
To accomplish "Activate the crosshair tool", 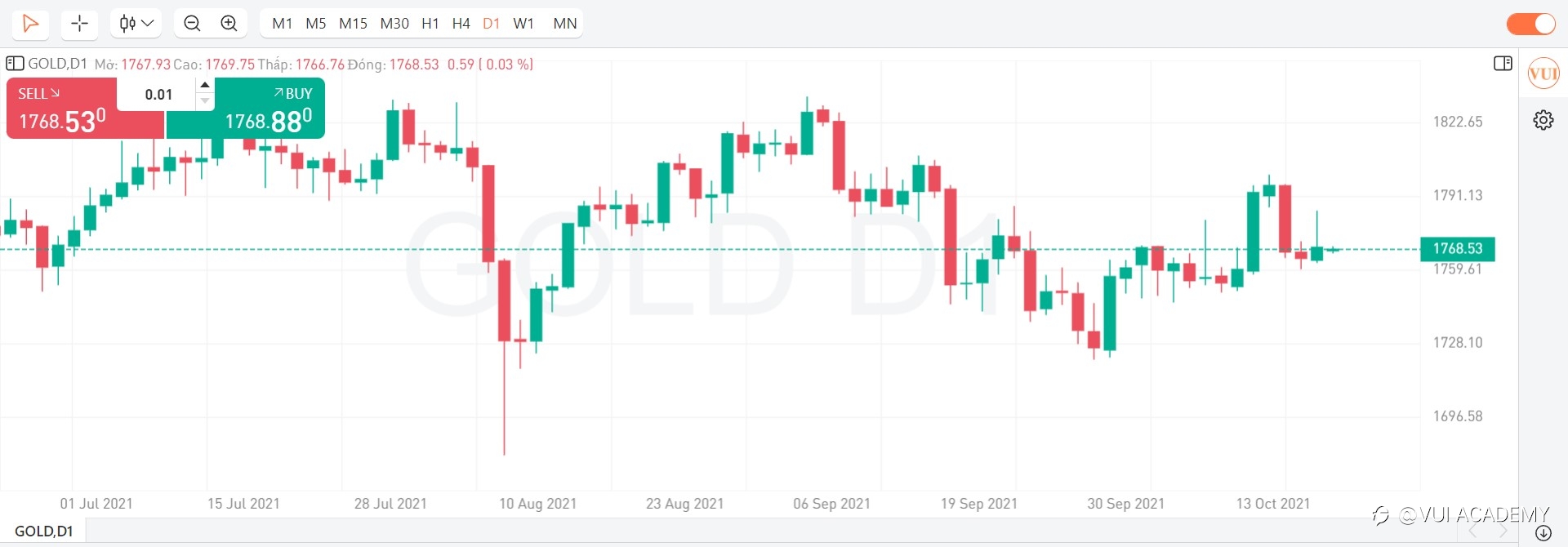I will [79, 24].
